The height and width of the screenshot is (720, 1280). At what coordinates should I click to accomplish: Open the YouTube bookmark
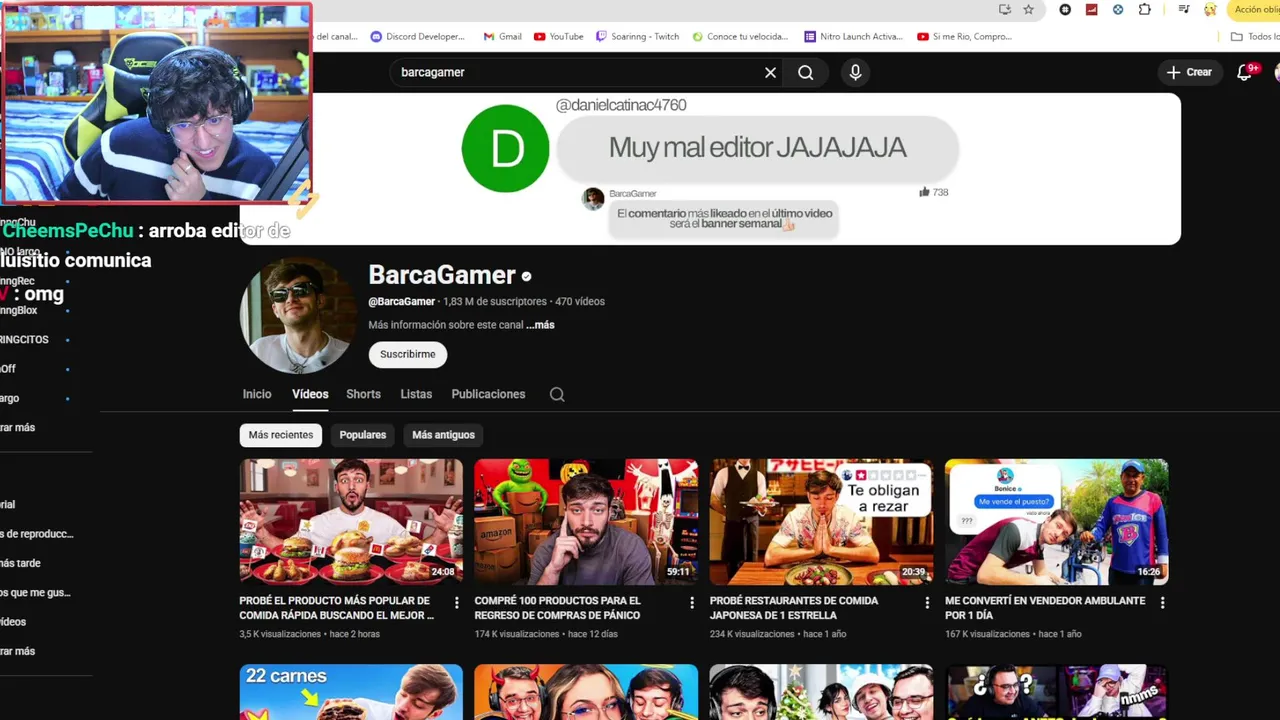pos(558,36)
